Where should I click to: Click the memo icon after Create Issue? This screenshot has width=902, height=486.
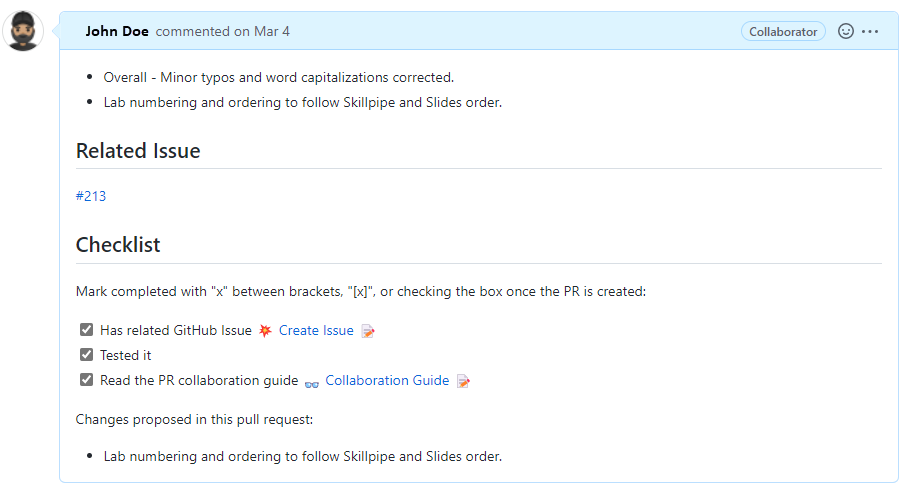click(x=368, y=331)
